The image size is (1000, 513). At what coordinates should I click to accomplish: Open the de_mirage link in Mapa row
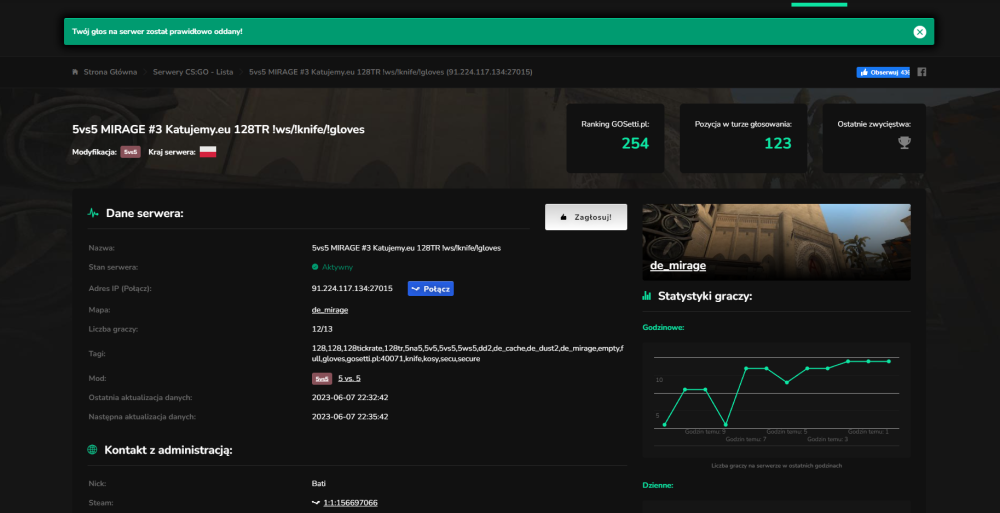coord(330,310)
